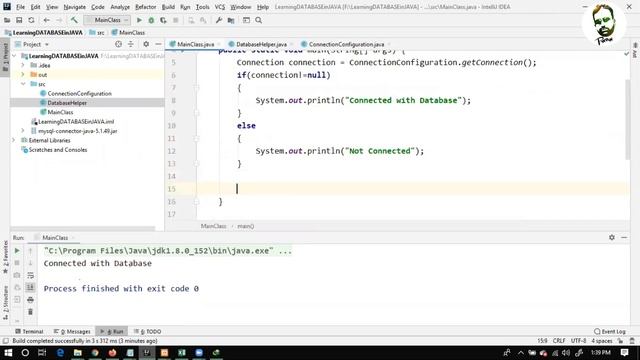Select ConnectionConfiguration in project tree
This screenshot has width=640, height=360.
click(x=79, y=93)
